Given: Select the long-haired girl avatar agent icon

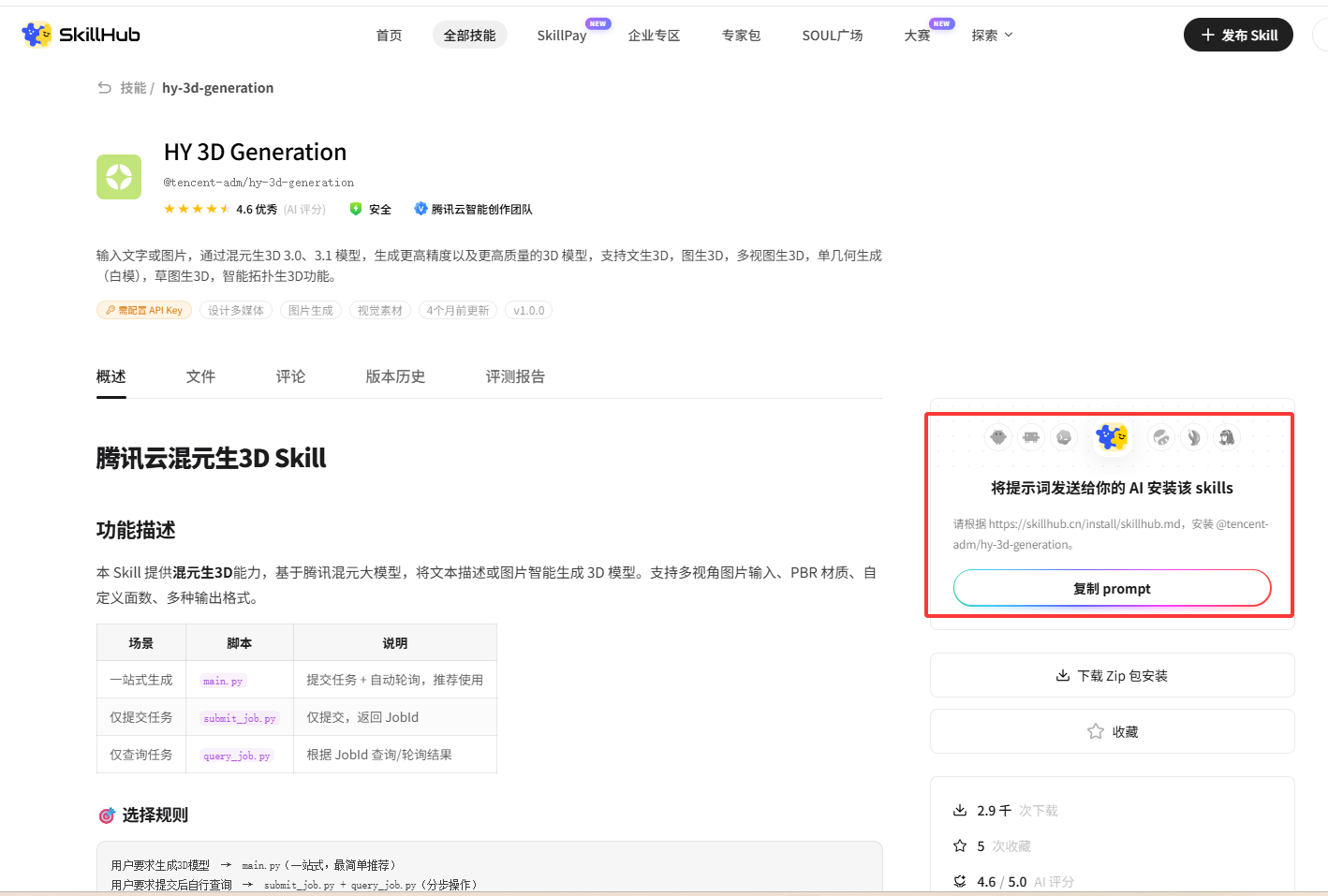Looking at the screenshot, I should [1227, 437].
